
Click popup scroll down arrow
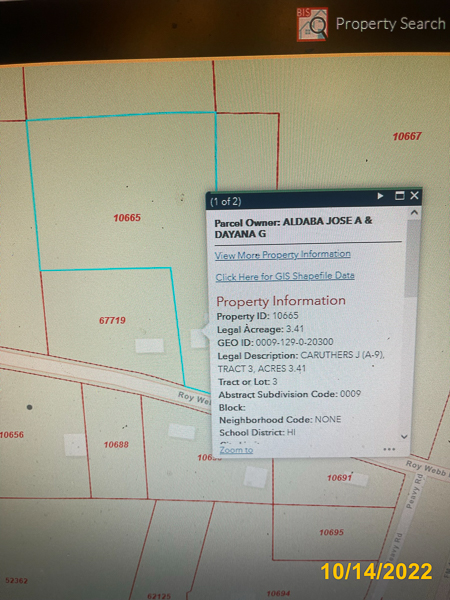click(404, 436)
